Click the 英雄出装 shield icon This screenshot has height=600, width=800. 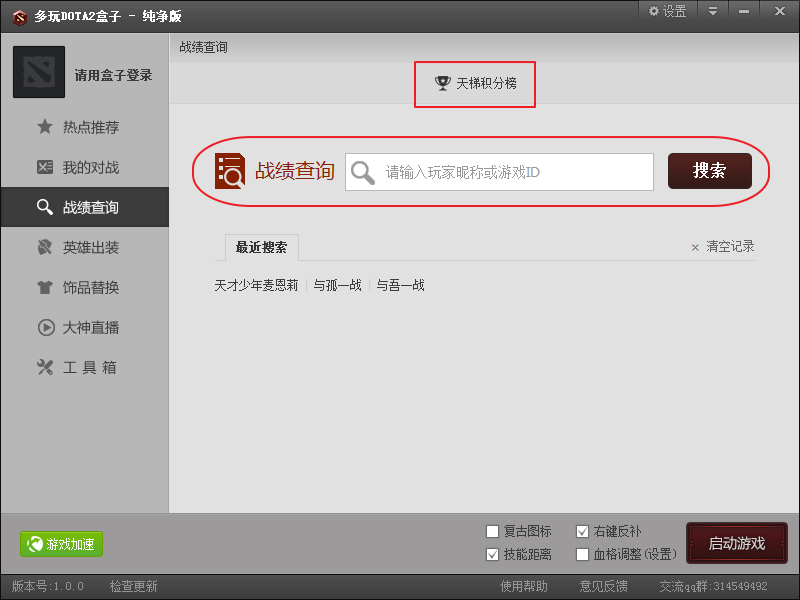[x=45, y=247]
